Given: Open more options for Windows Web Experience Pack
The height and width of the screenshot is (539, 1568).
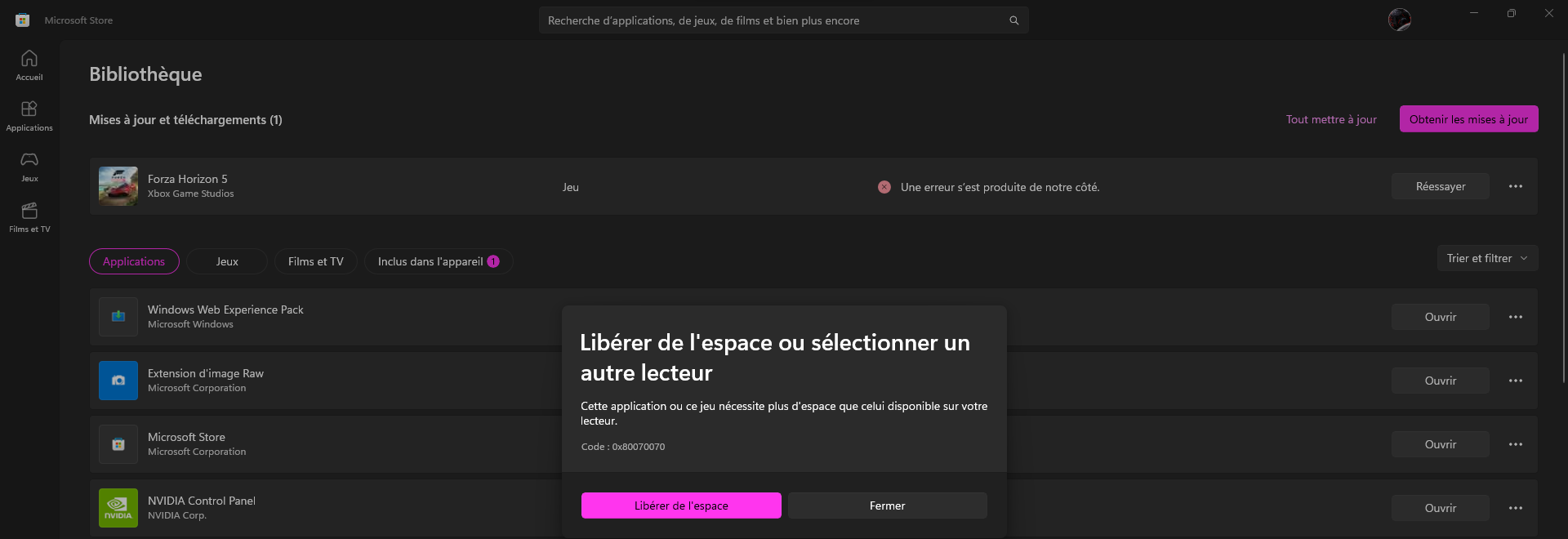Looking at the screenshot, I should coord(1515,317).
